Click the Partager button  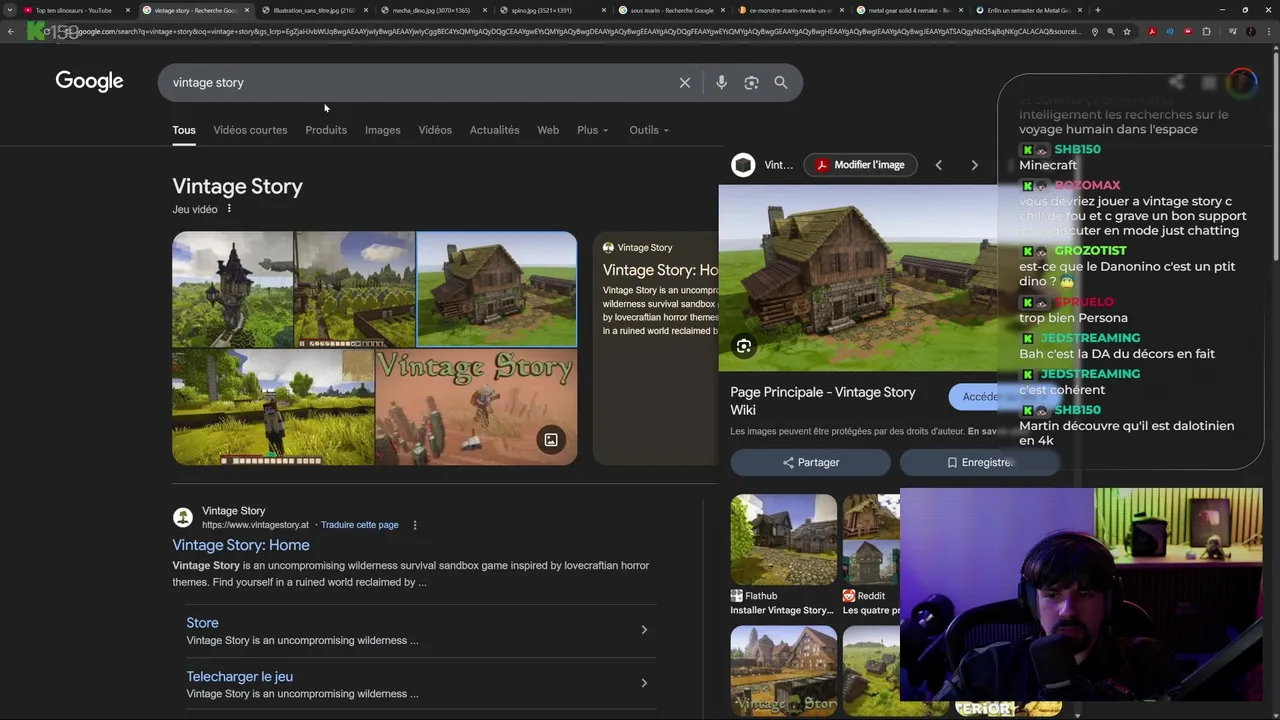tap(810, 463)
